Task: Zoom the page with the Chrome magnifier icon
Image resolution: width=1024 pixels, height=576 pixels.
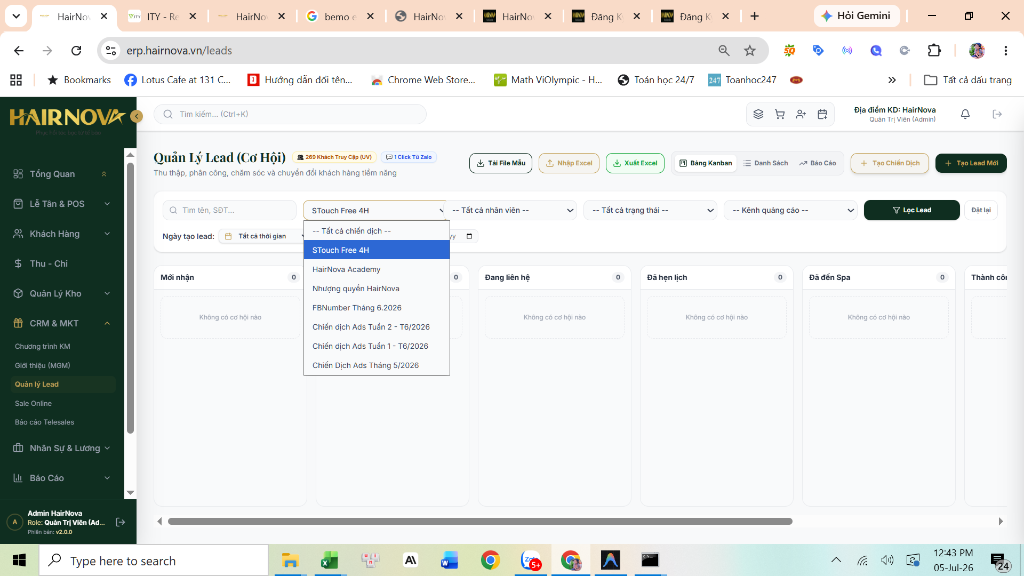Action: coord(724,50)
